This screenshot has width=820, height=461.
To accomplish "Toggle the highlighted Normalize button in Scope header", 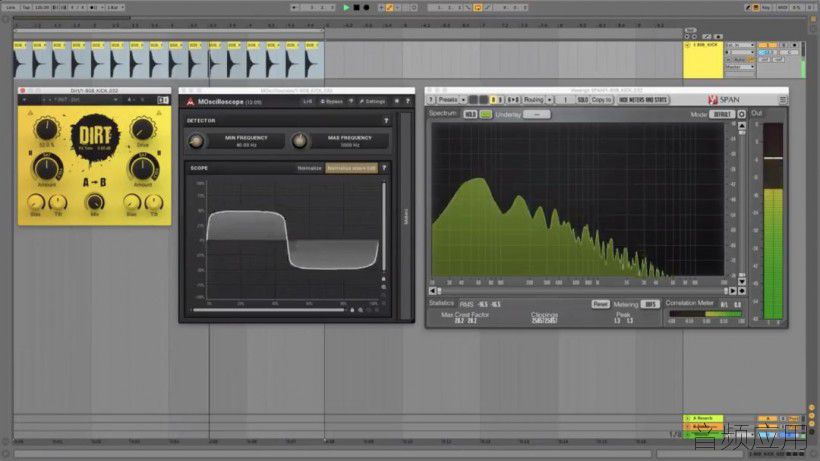I will click(351, 168).
